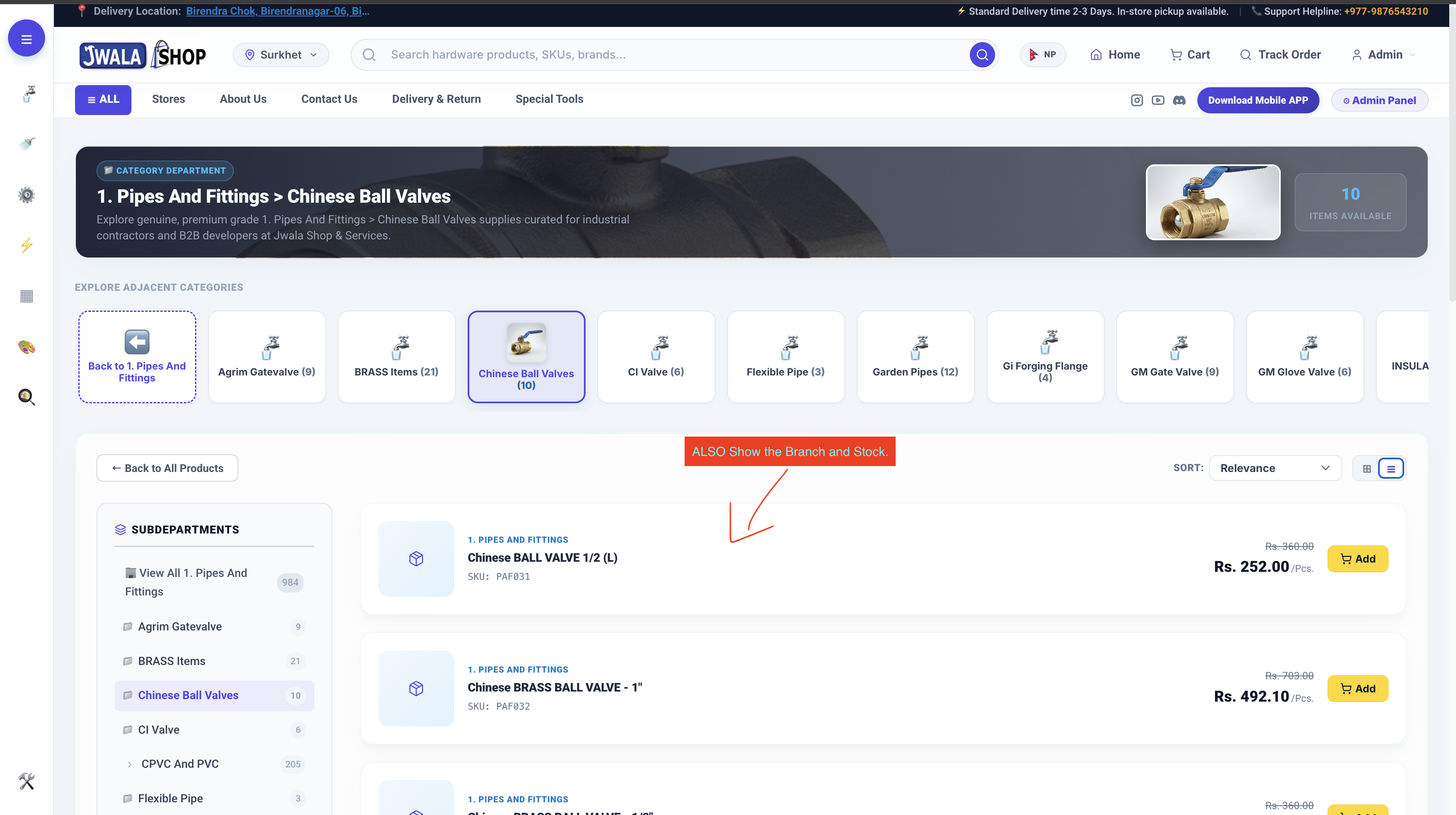Select the BRASS Items (21) category card
This screenshot has width=1456, height=815.
[x=396, y=357]
